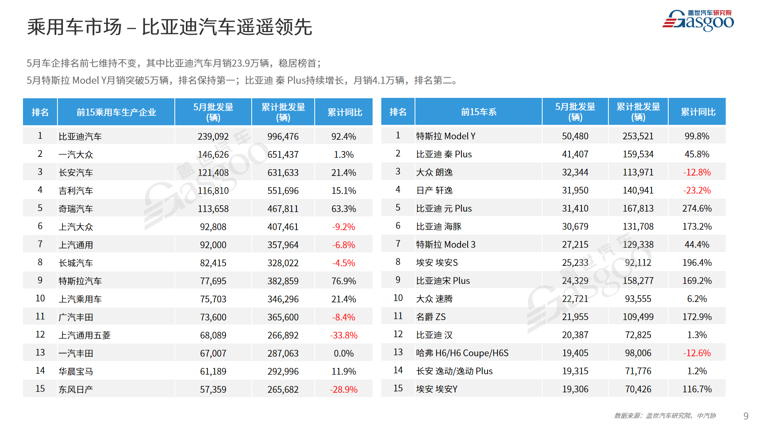Select the red value '-28.9%'

(344, 390)
